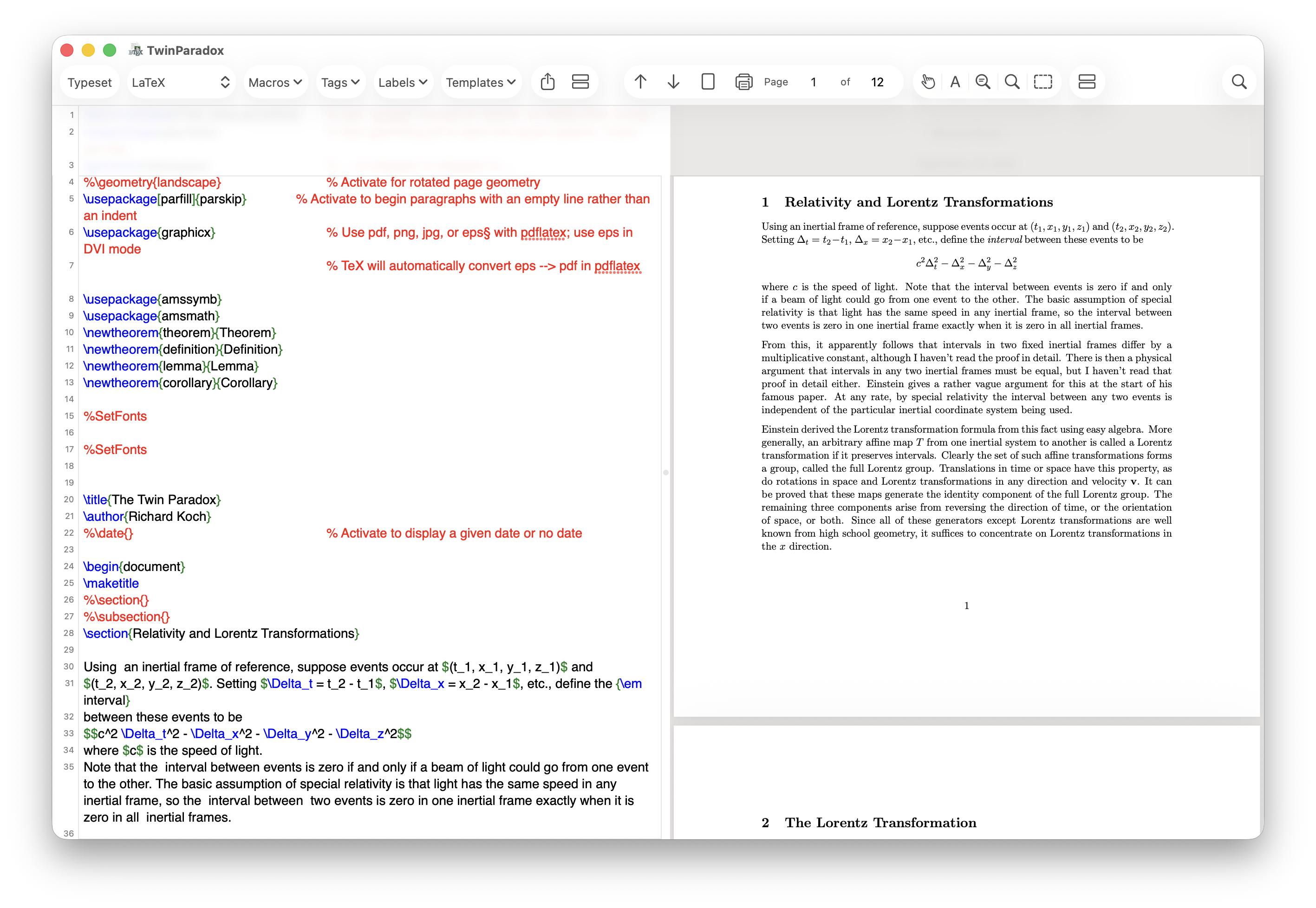The image size is (1316, 908).
Task: Select the rectangular marquee selection tool
Action: [1043, 82]
